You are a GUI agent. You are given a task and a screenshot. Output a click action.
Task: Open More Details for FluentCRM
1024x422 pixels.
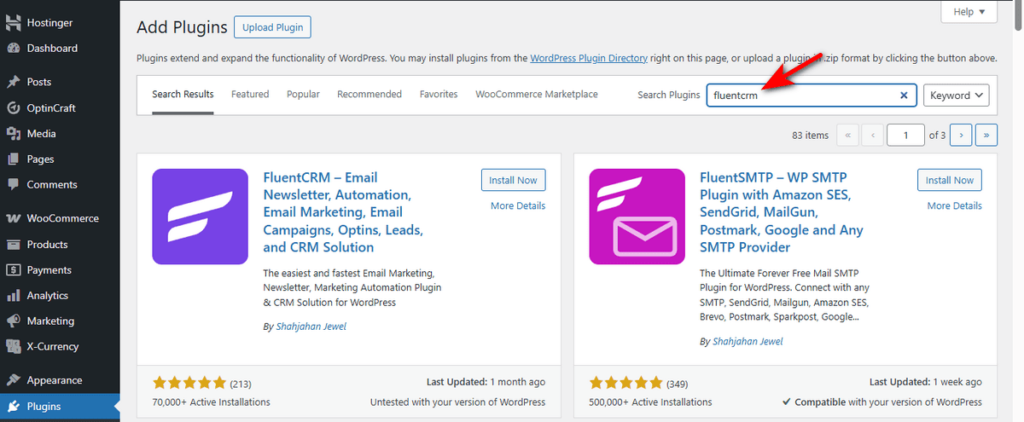(x=518, y=206)
